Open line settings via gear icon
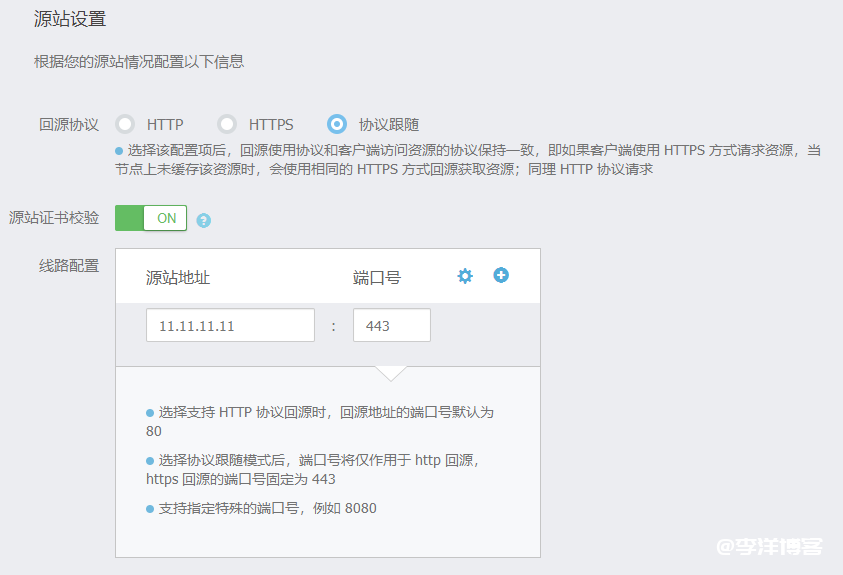843x575 pixels. (465, 276)
